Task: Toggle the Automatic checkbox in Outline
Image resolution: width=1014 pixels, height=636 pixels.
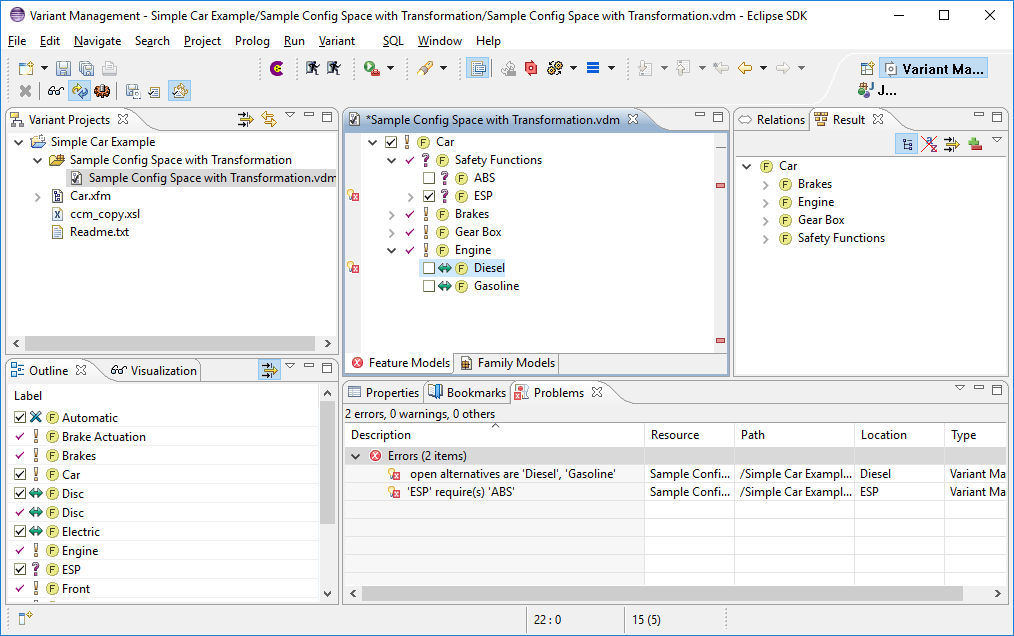Action: tap(20, 417)
